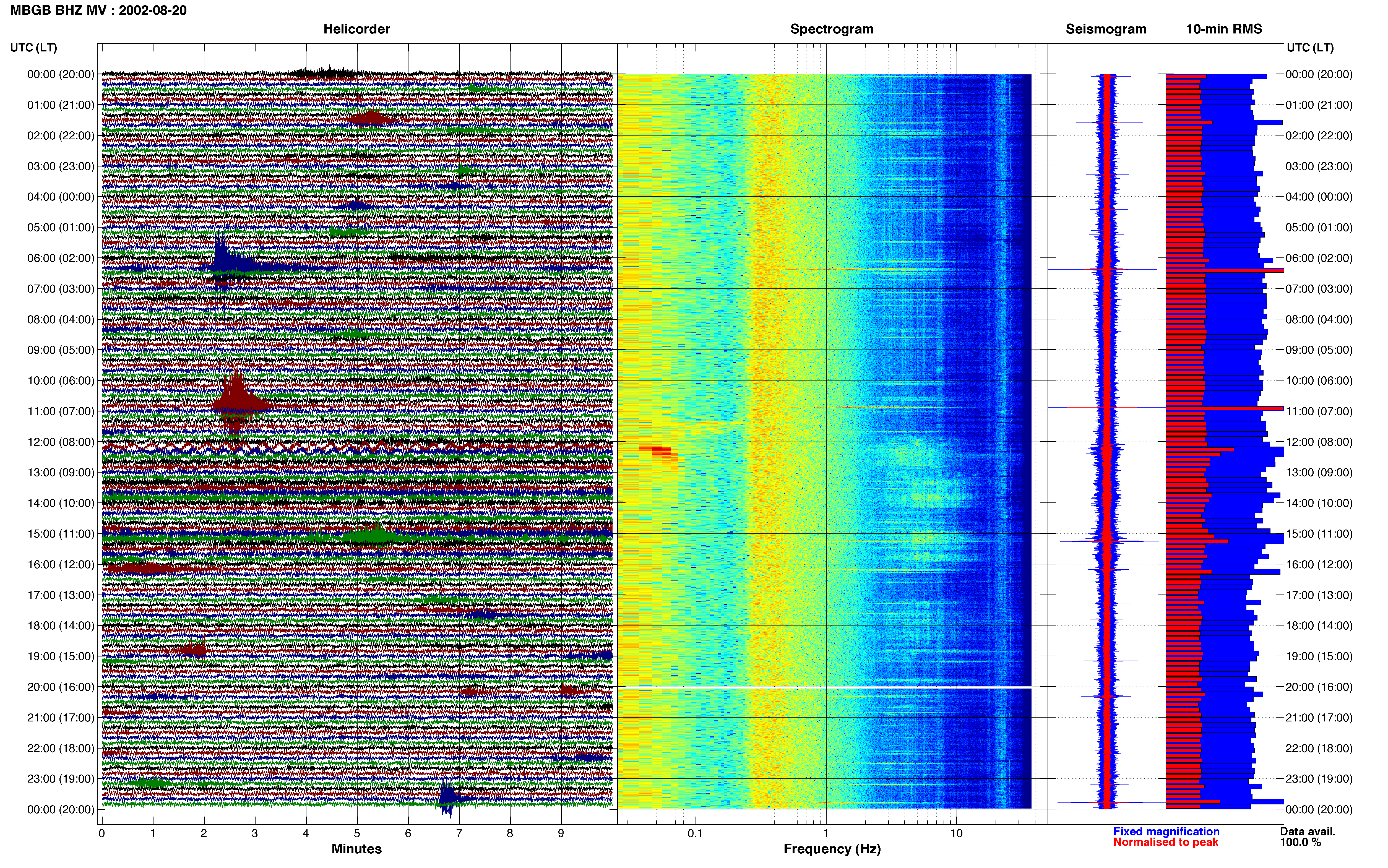Click right time label '18:00 (14:00)'
The height and width of the screenshot is (868, 1388).
coord(1319,626)
